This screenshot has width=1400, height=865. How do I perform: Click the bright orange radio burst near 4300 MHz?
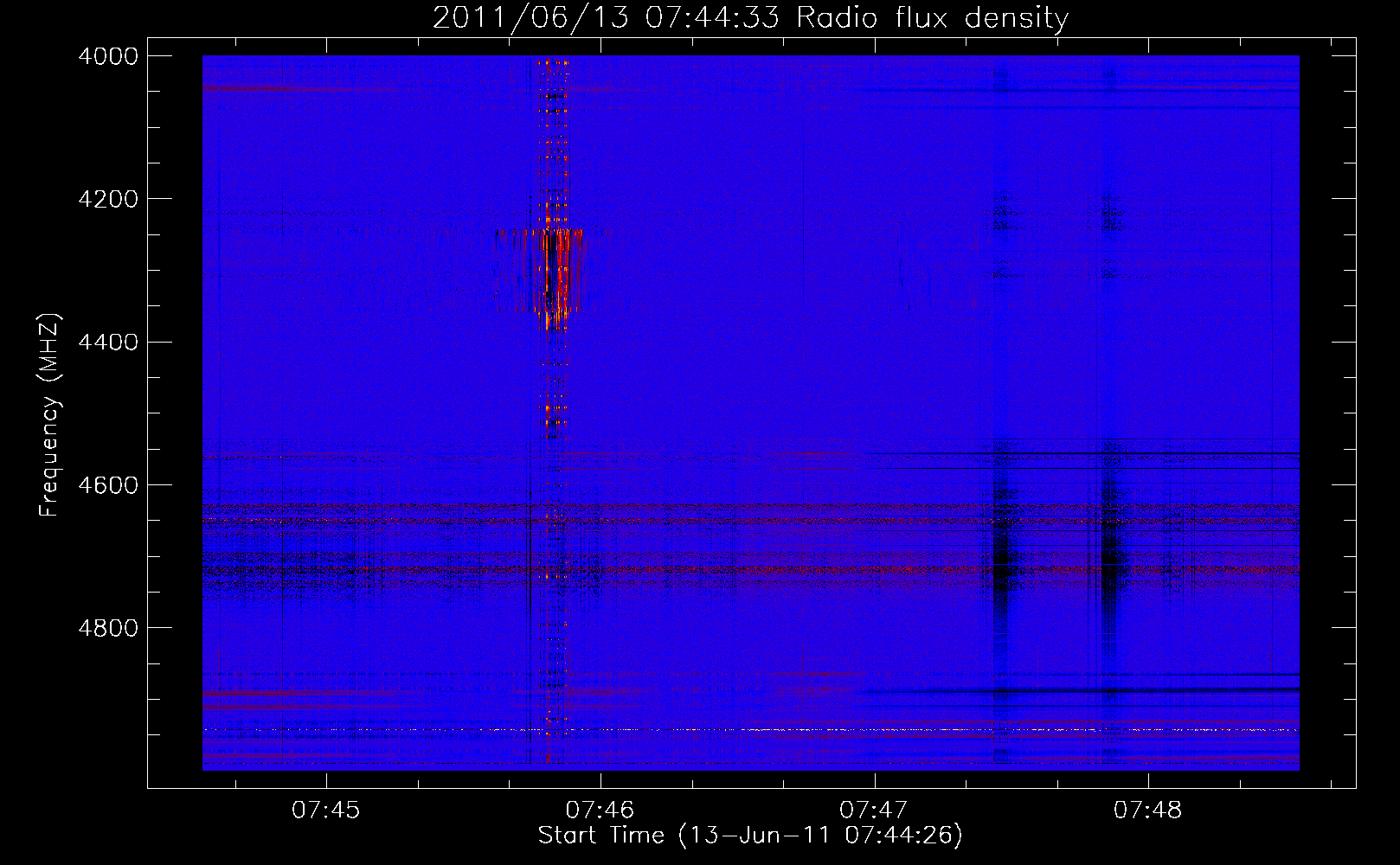[x=552, y=277]
